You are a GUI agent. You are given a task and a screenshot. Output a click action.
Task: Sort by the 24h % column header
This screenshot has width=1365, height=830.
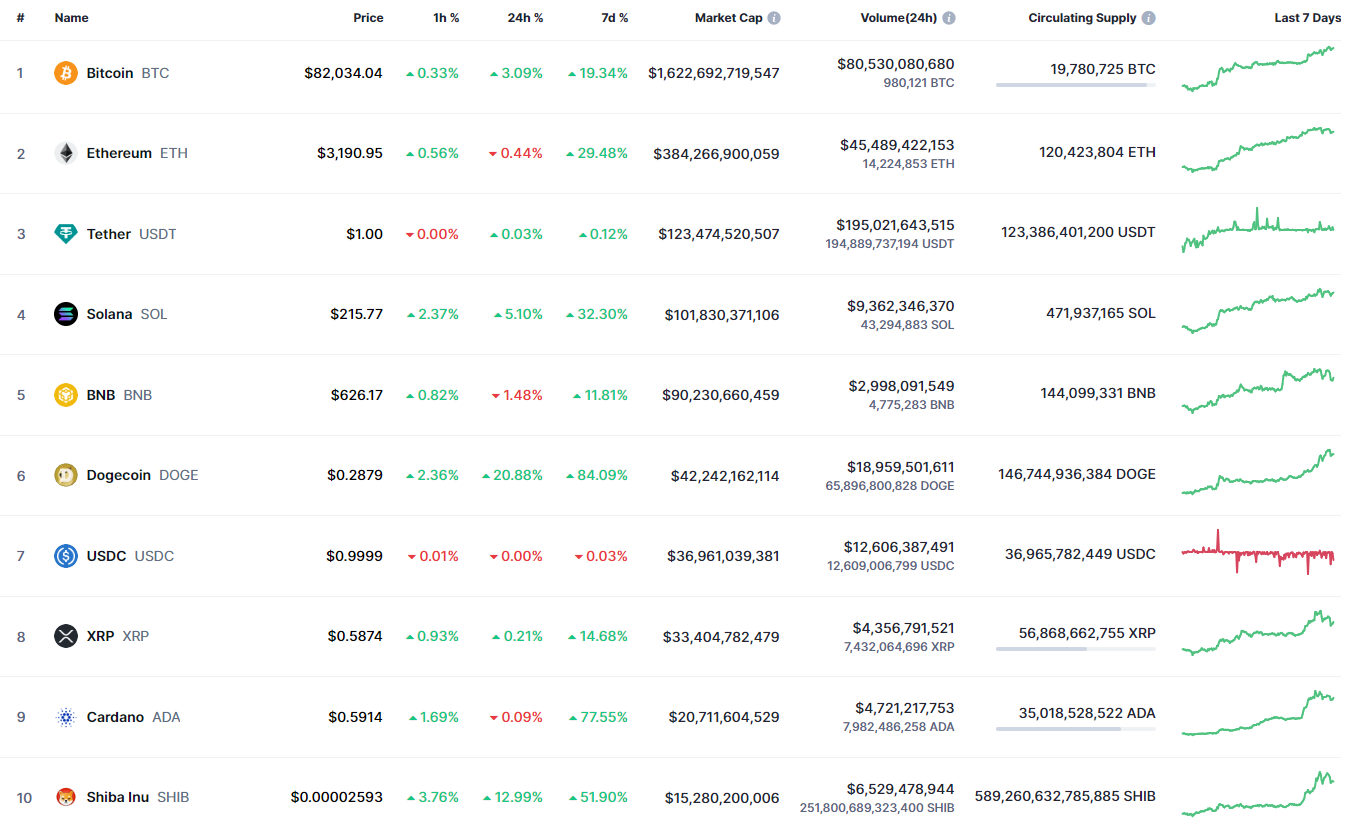click(x=525, y=18)
